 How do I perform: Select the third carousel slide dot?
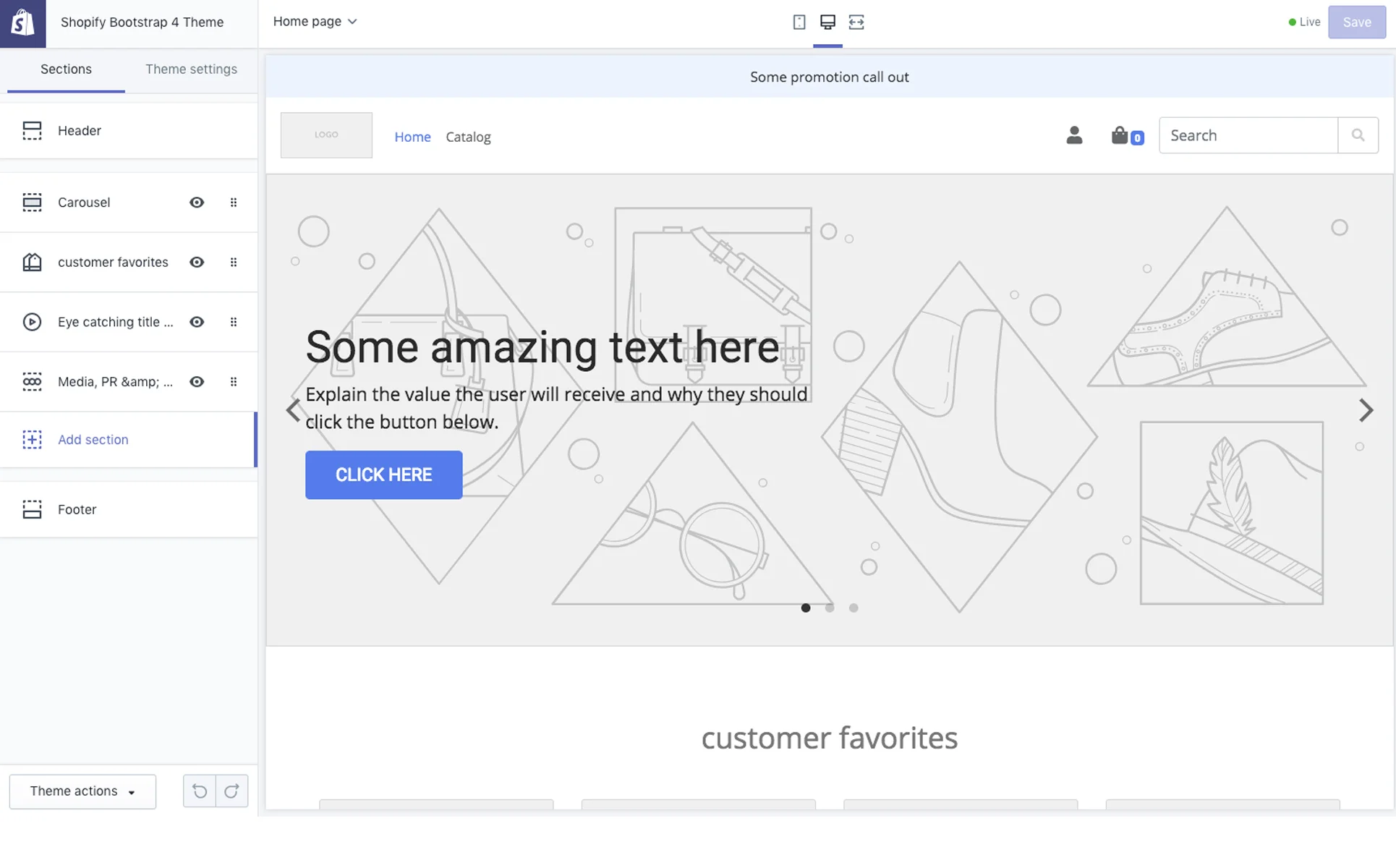(x=854, y=608)
